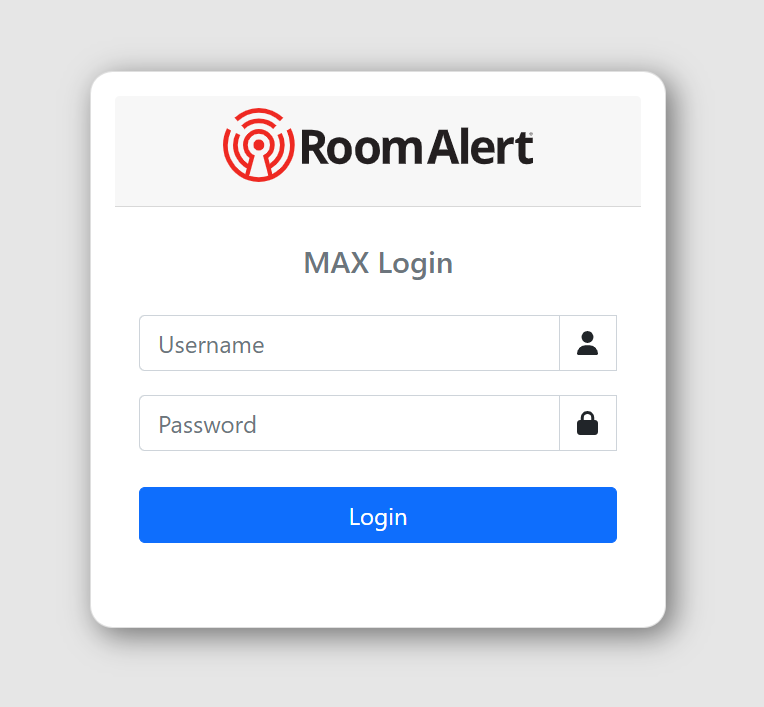Click the word MAX in the heading

336,263
